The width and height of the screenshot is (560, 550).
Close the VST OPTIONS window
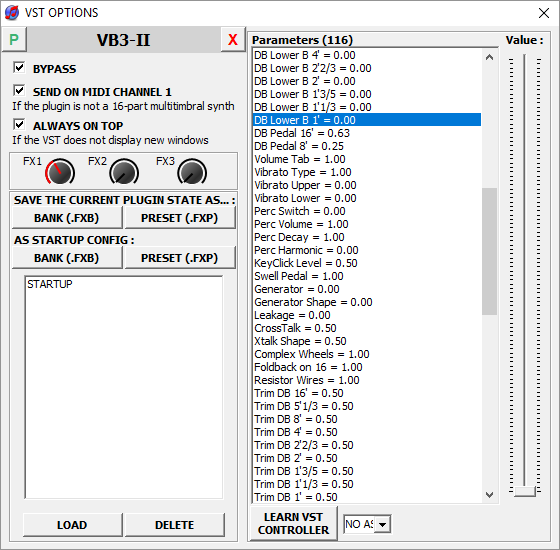(x=544, y=13)
